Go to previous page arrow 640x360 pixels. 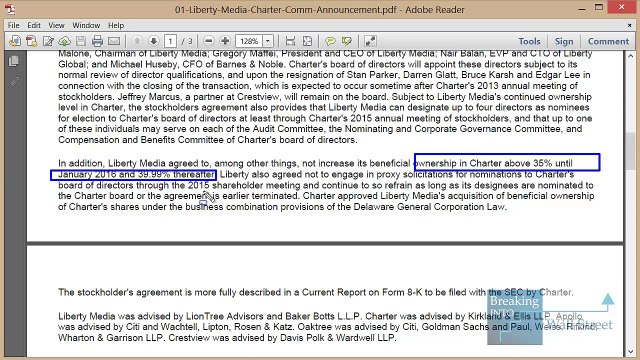(x=137, y=41)
